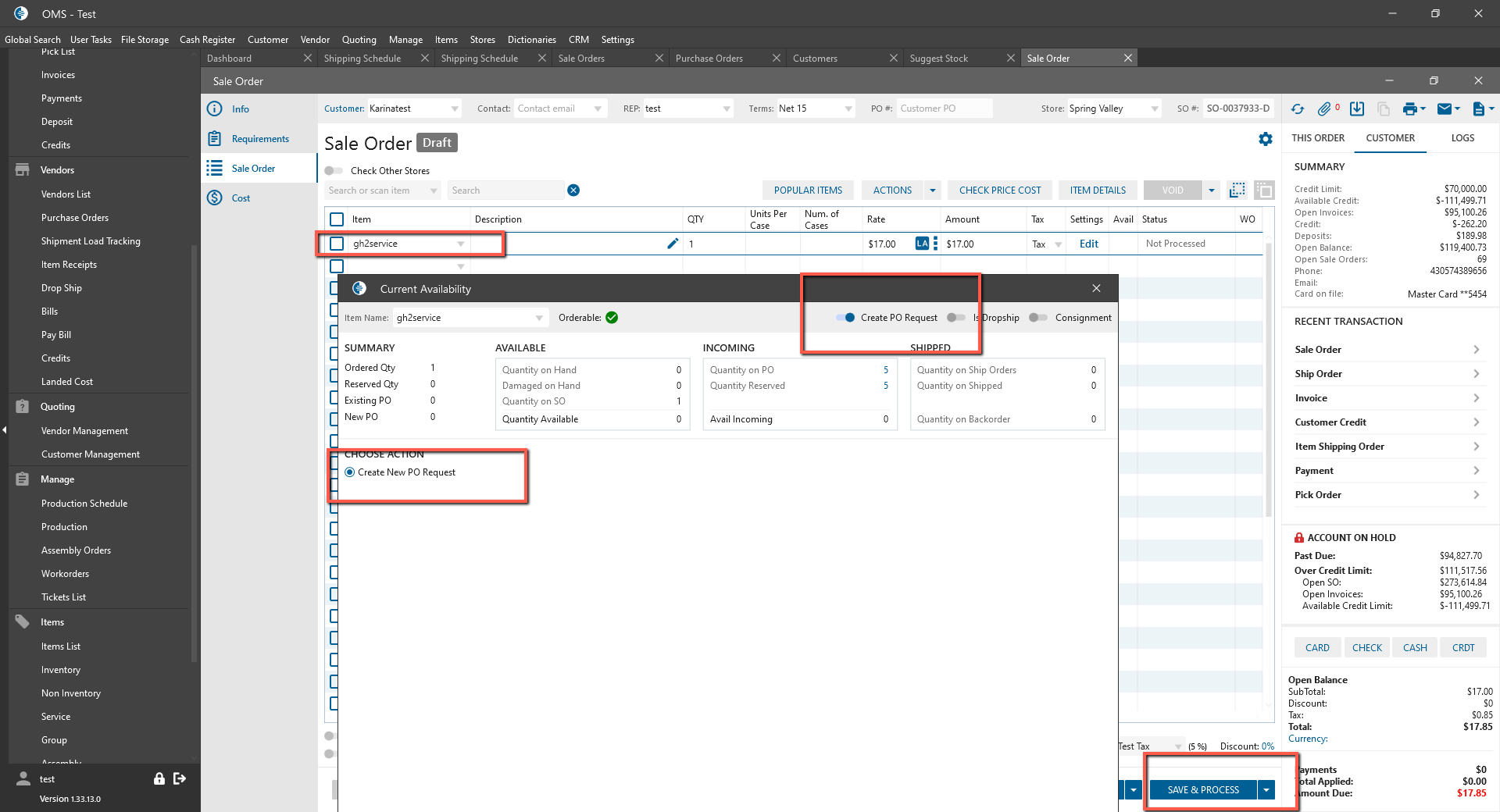Open the Contact email dropdown
Image resolution: width=1500 pixels, height=812 pixels.
[x=598, y=109]
